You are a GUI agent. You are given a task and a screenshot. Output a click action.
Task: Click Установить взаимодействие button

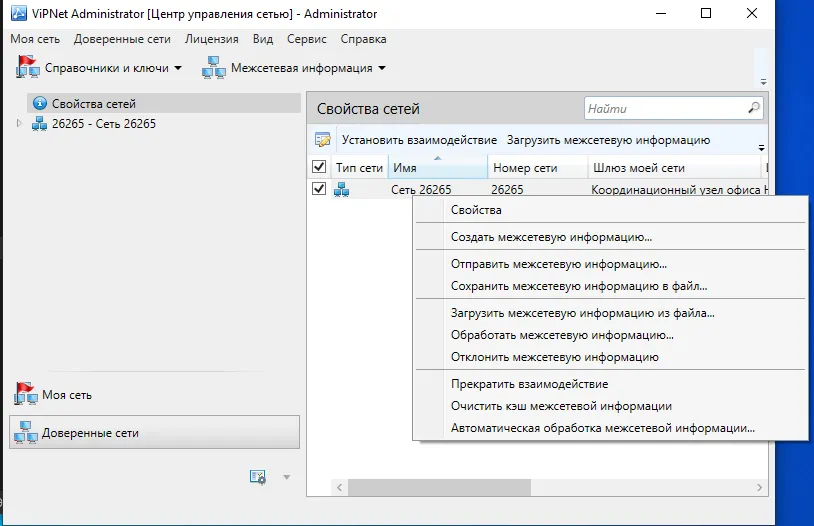pyautogui.click(x=419, y=140)
